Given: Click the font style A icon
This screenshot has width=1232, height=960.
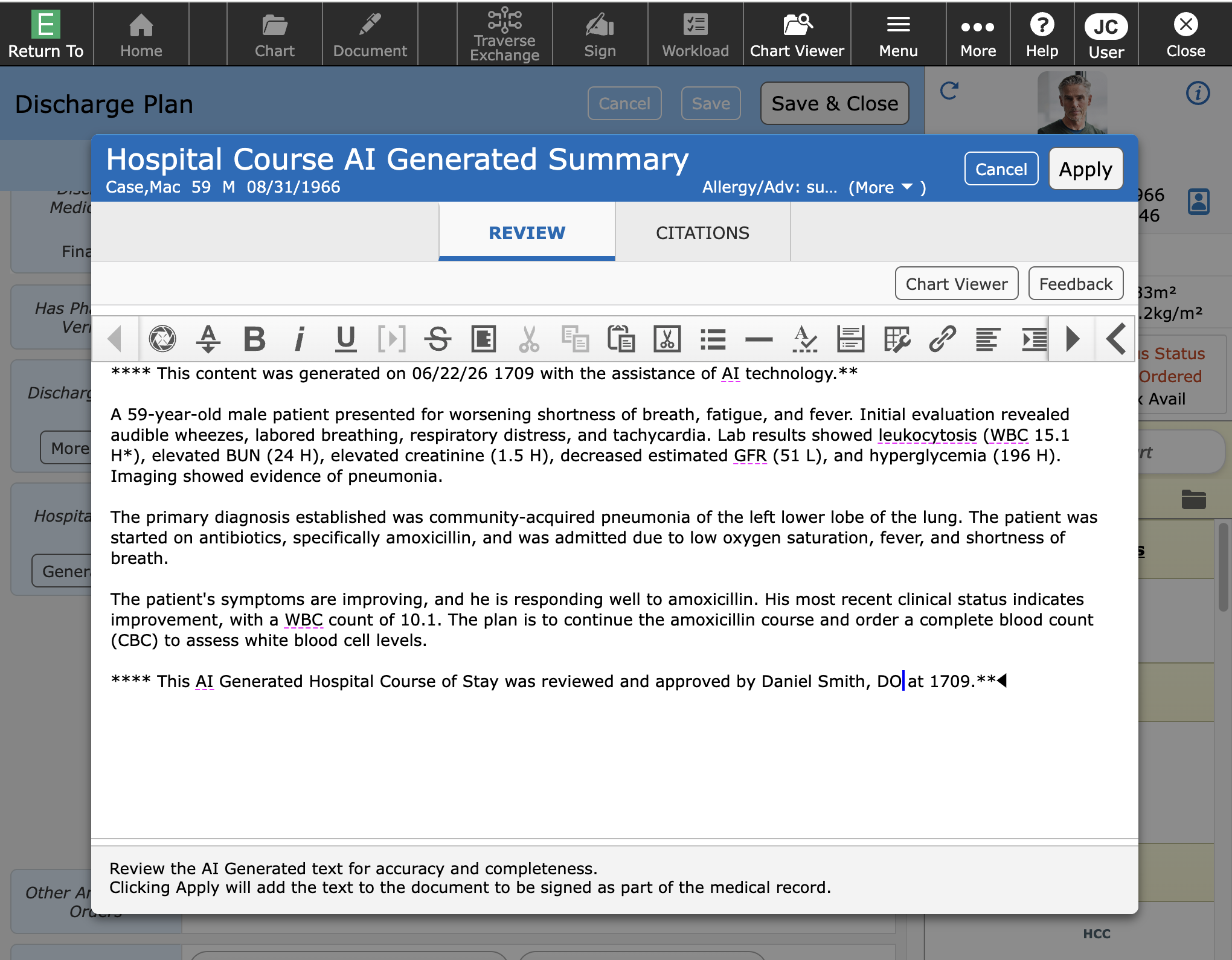Looking at the screenshot, I should tap(208, 339).
